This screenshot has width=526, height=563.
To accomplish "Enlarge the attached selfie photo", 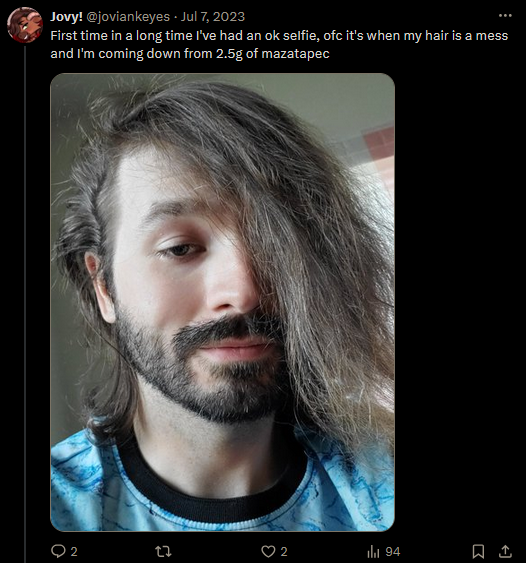I will [223, 302].
